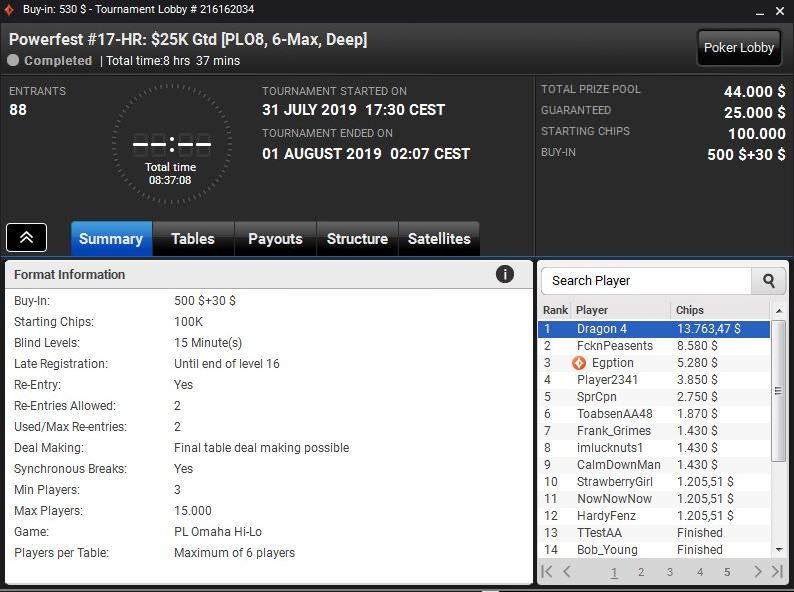Image resolution: width=794 pixels, height=592 pixels.
Task: Go to the first page of players
Action: [547, 572]
